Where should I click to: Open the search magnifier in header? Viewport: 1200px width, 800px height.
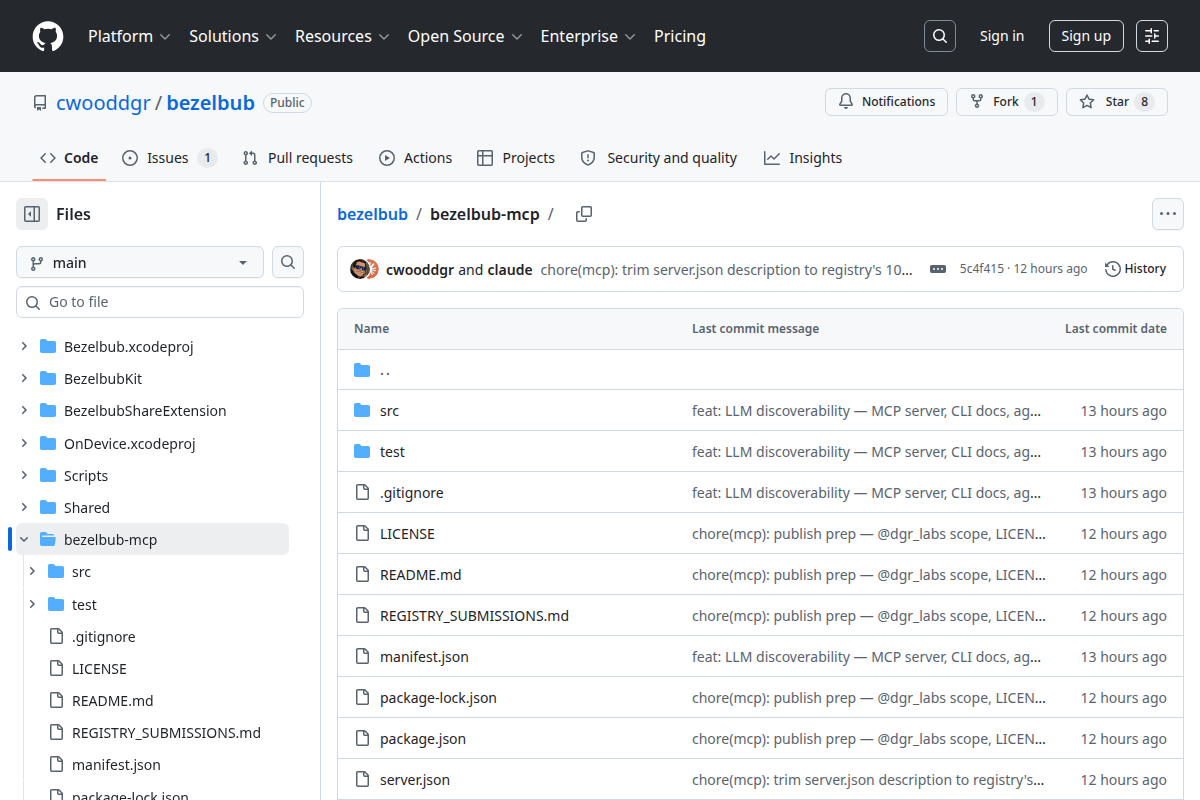coord(939,36)
